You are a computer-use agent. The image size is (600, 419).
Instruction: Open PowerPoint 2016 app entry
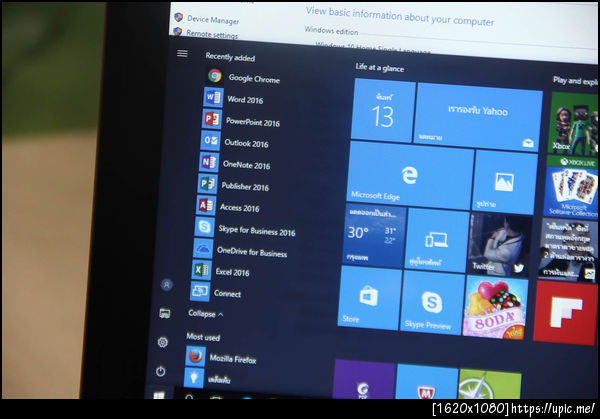tap(241, 120)
